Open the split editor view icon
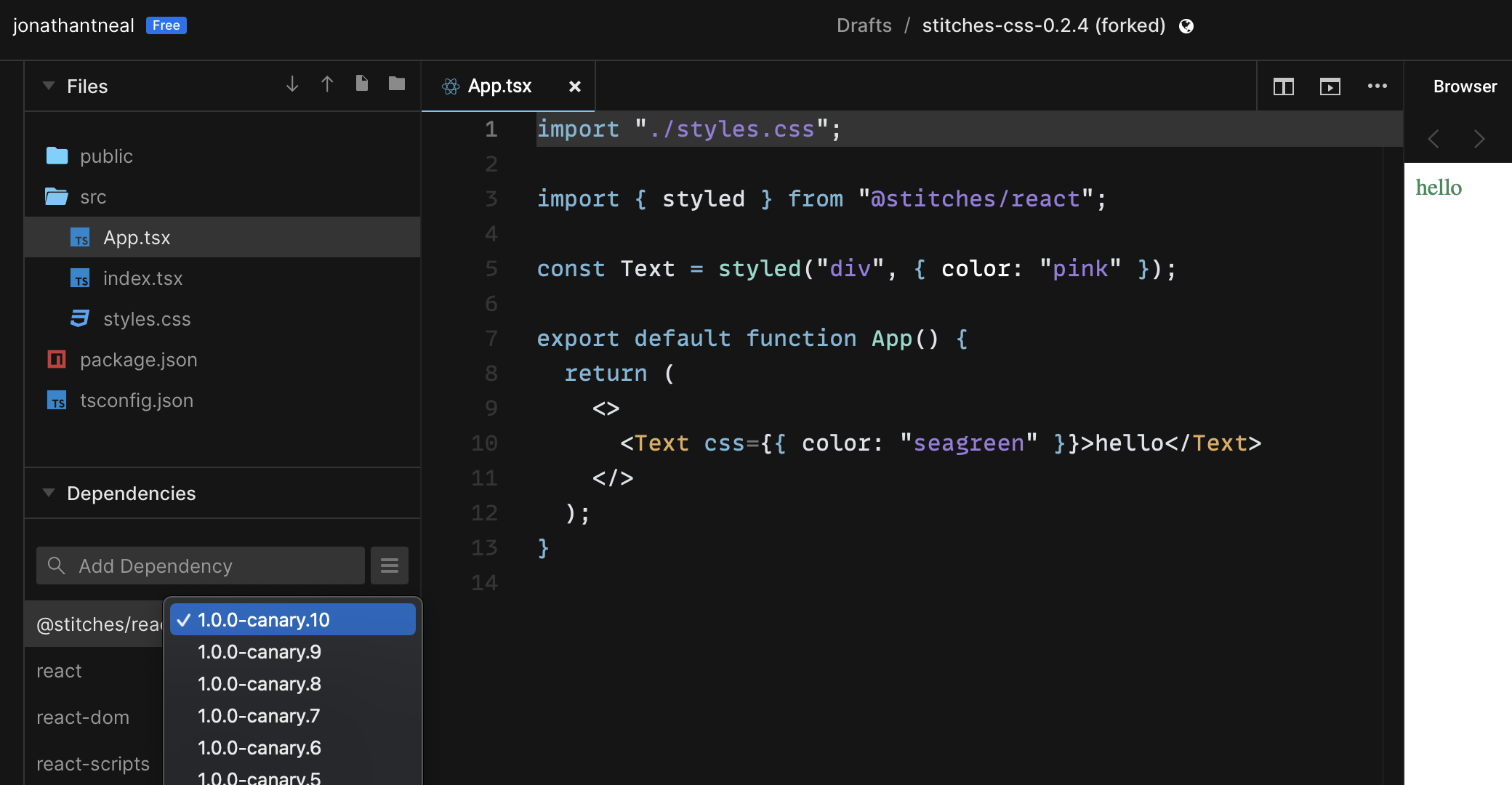 [x=1284, y=86]
